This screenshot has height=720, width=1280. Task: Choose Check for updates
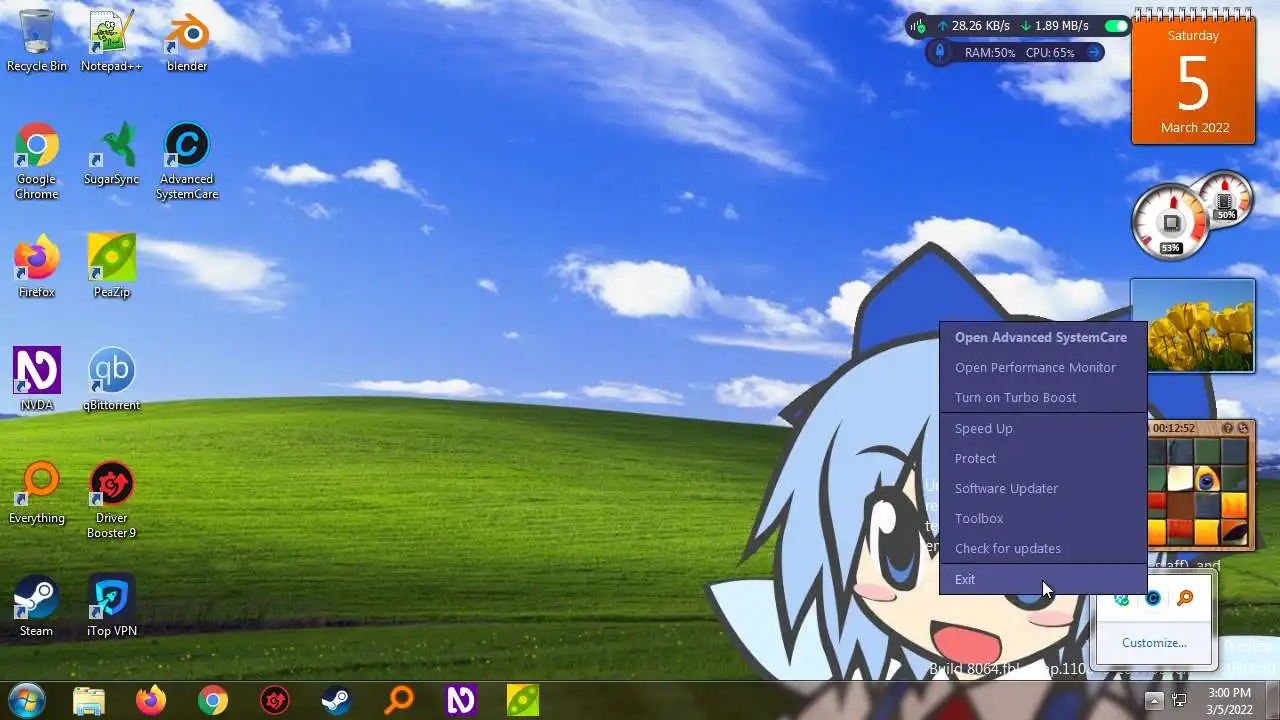coord(1043,548)
